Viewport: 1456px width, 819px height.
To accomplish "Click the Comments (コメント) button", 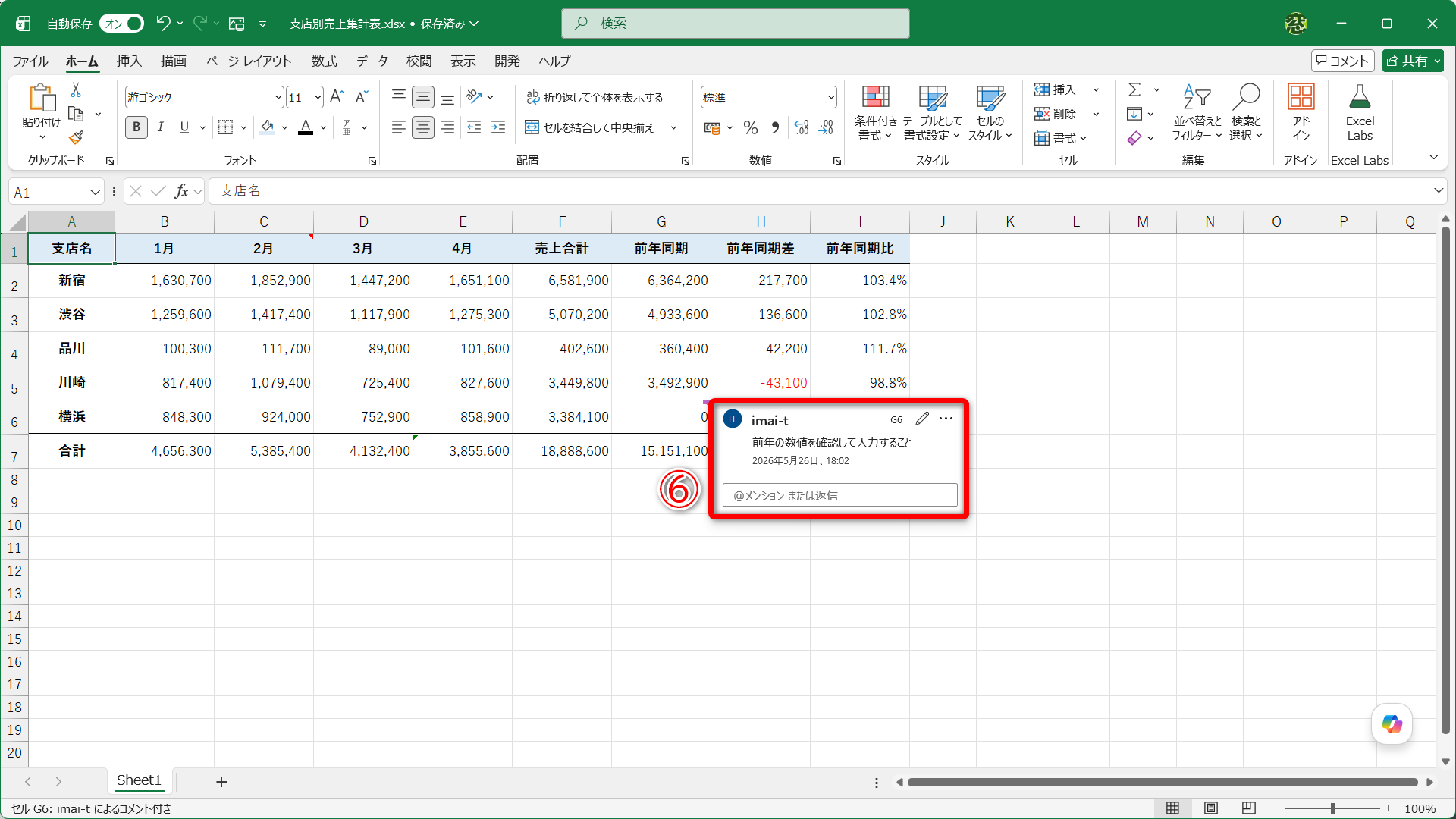I will click(1342, 61).
